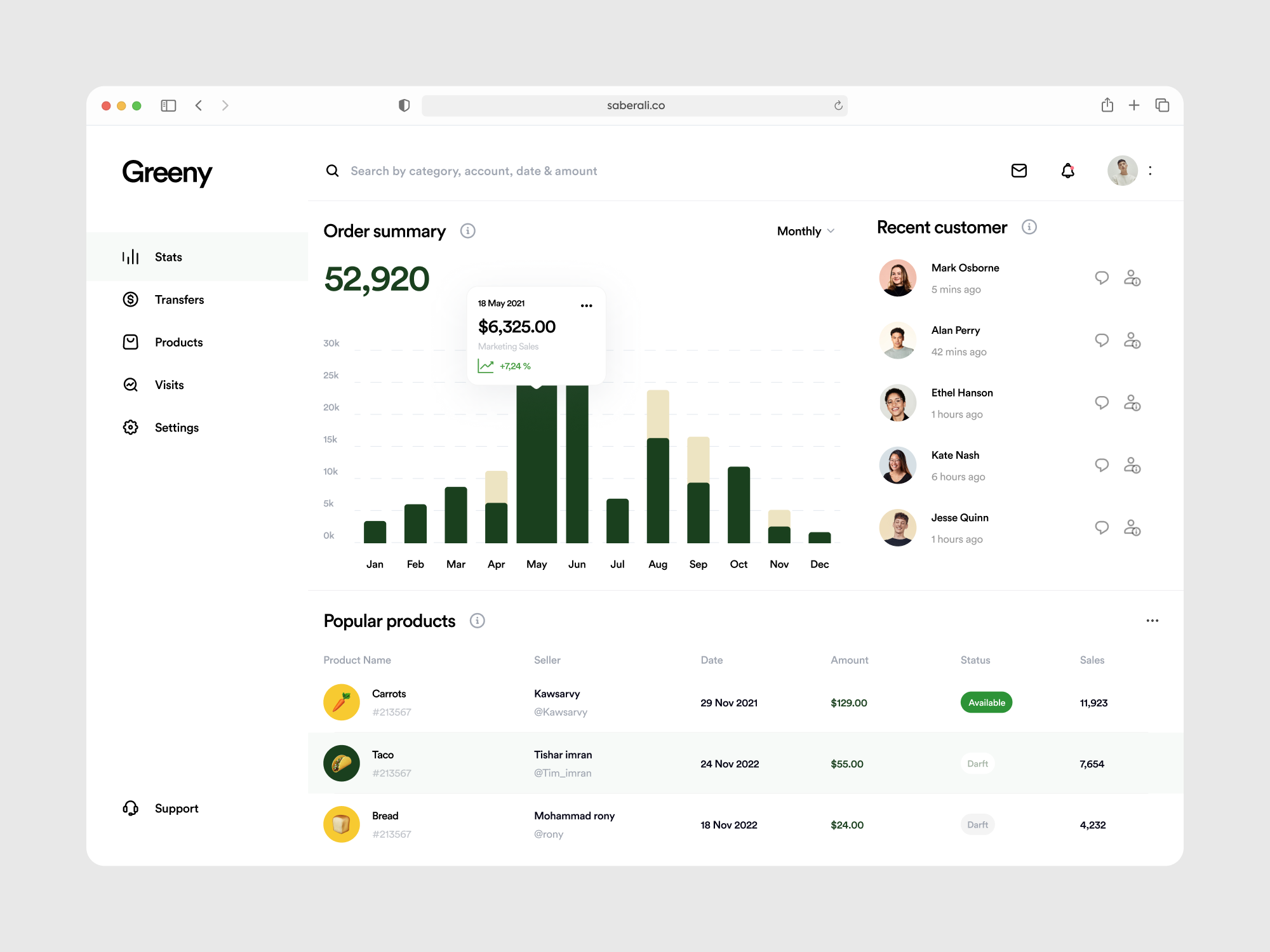This screenshot has height=952, width=1270.
Task: Show info icon next to Recent customer
Action: (1029, 227)
